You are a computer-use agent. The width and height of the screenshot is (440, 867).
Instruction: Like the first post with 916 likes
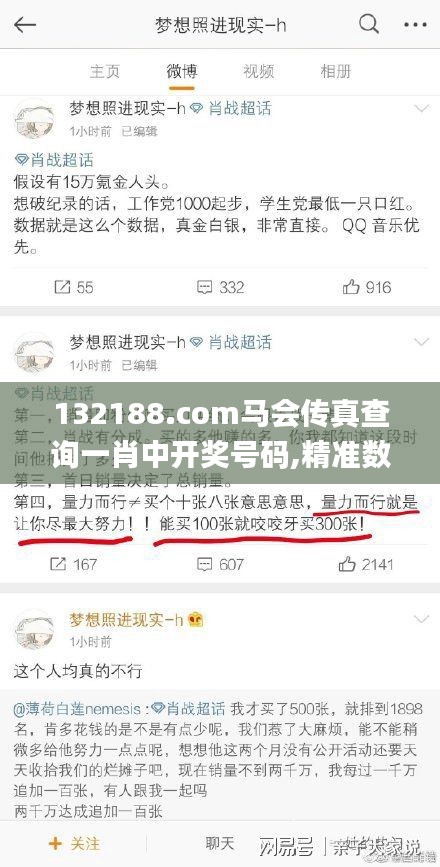tap(366, 287)
